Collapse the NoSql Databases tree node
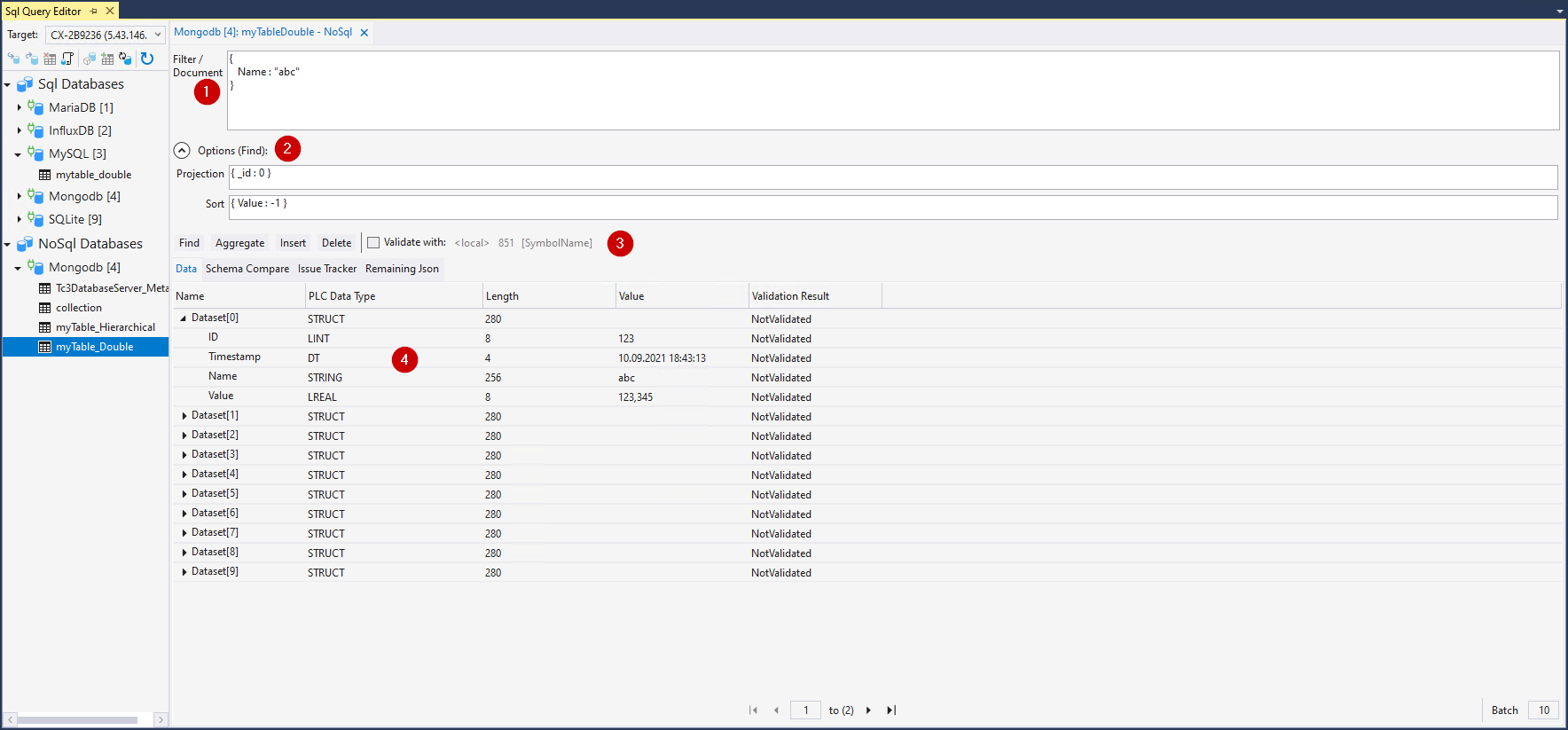 pos(7,245)
